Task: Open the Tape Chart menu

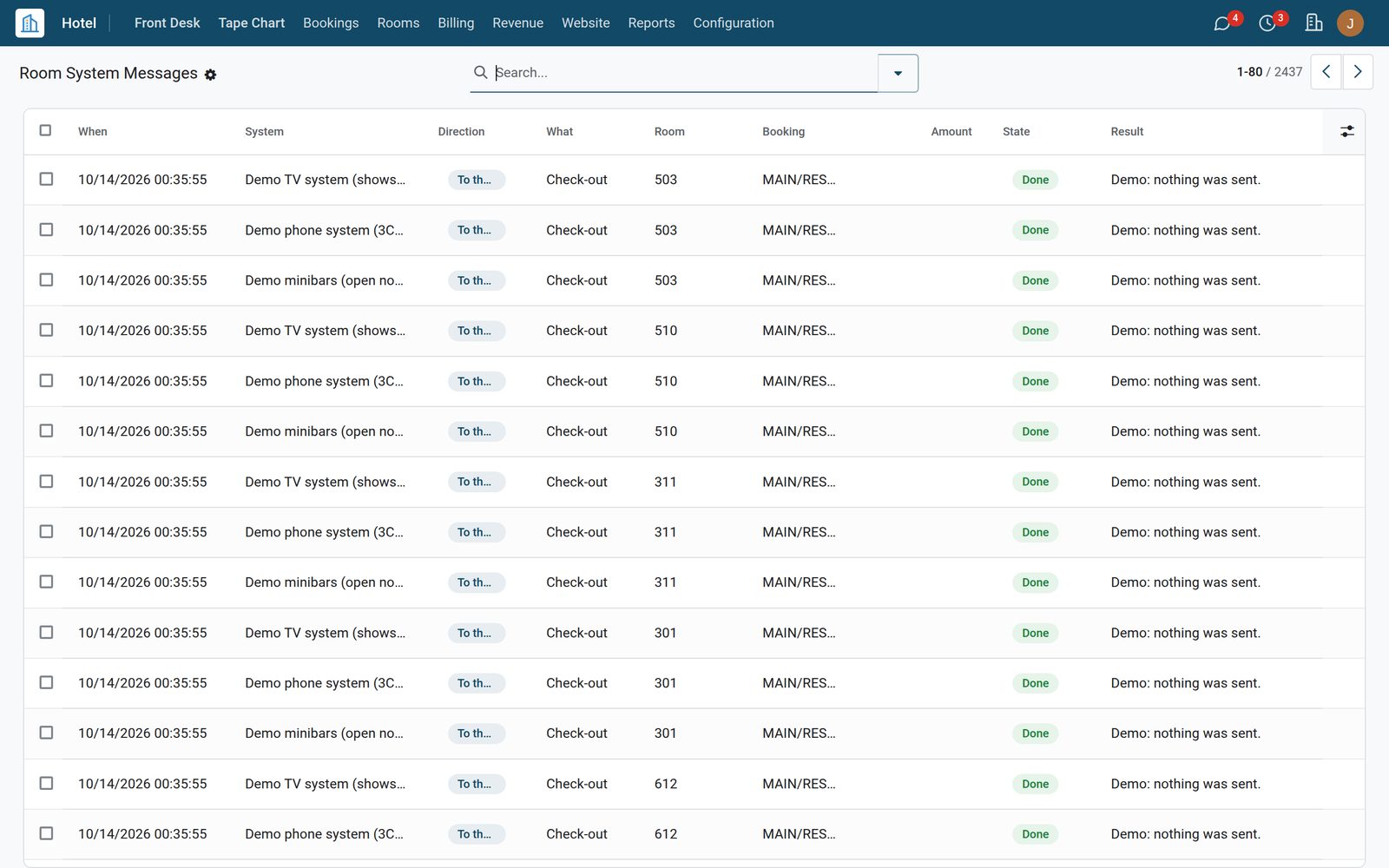Action: (251, 23)
